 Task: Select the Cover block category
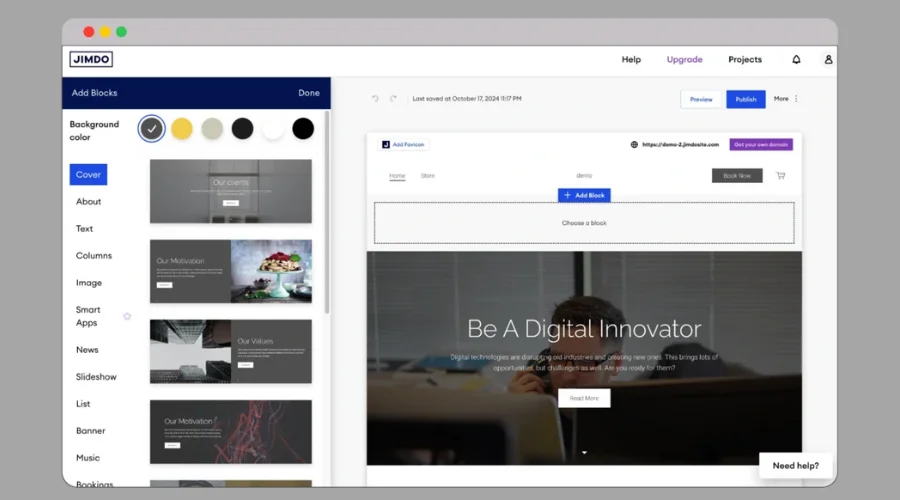tap(88, 175)
